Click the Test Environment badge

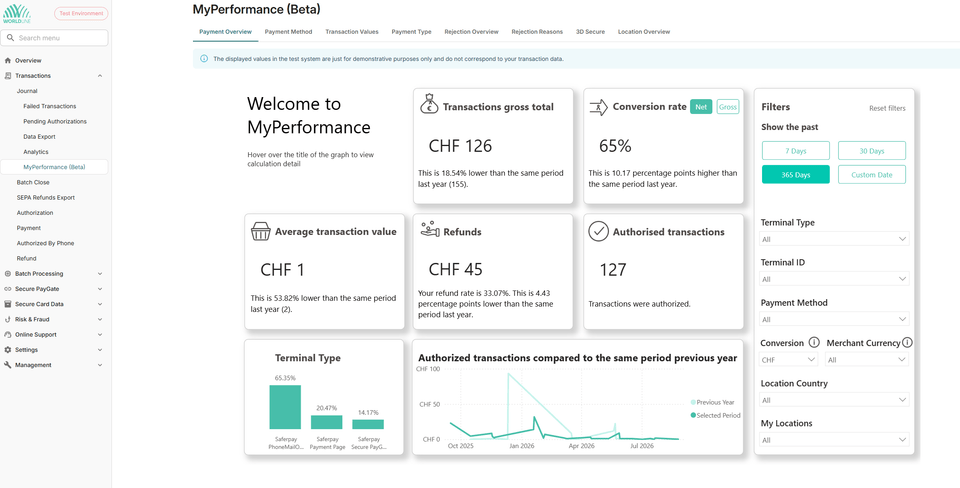81,13
